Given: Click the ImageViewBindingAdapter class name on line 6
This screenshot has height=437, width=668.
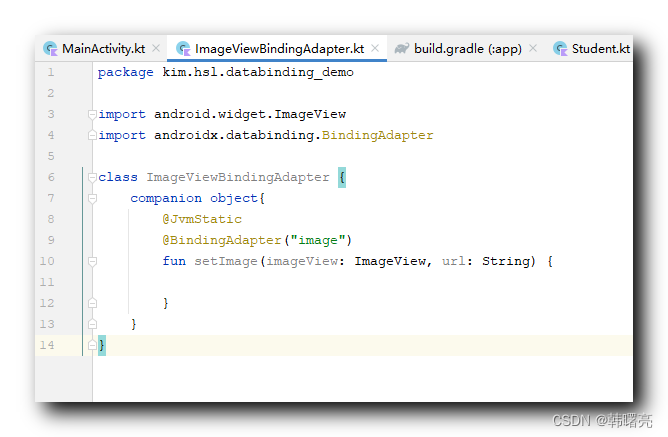Looking at the screenshot, I should 238,178.
